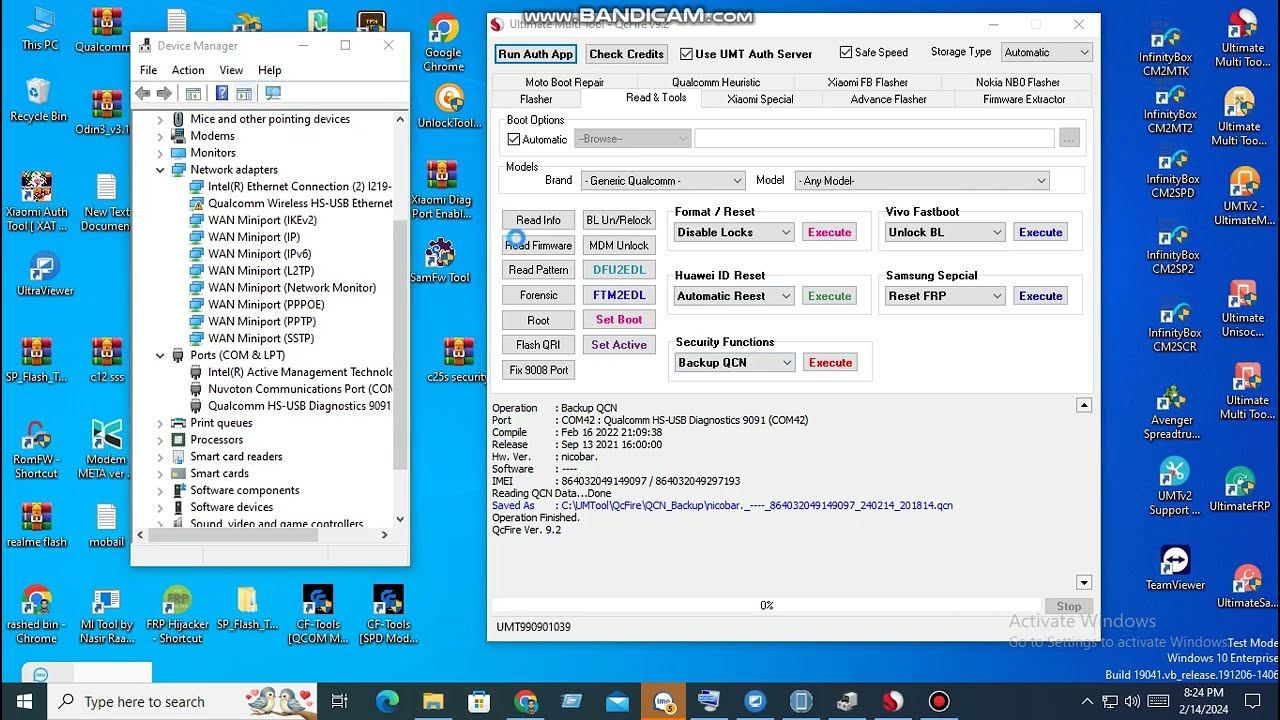Click the FTM2EDL button
The width and height of the screenshot is (1280, 720).
pyautogui.click(x=619, y=295)
